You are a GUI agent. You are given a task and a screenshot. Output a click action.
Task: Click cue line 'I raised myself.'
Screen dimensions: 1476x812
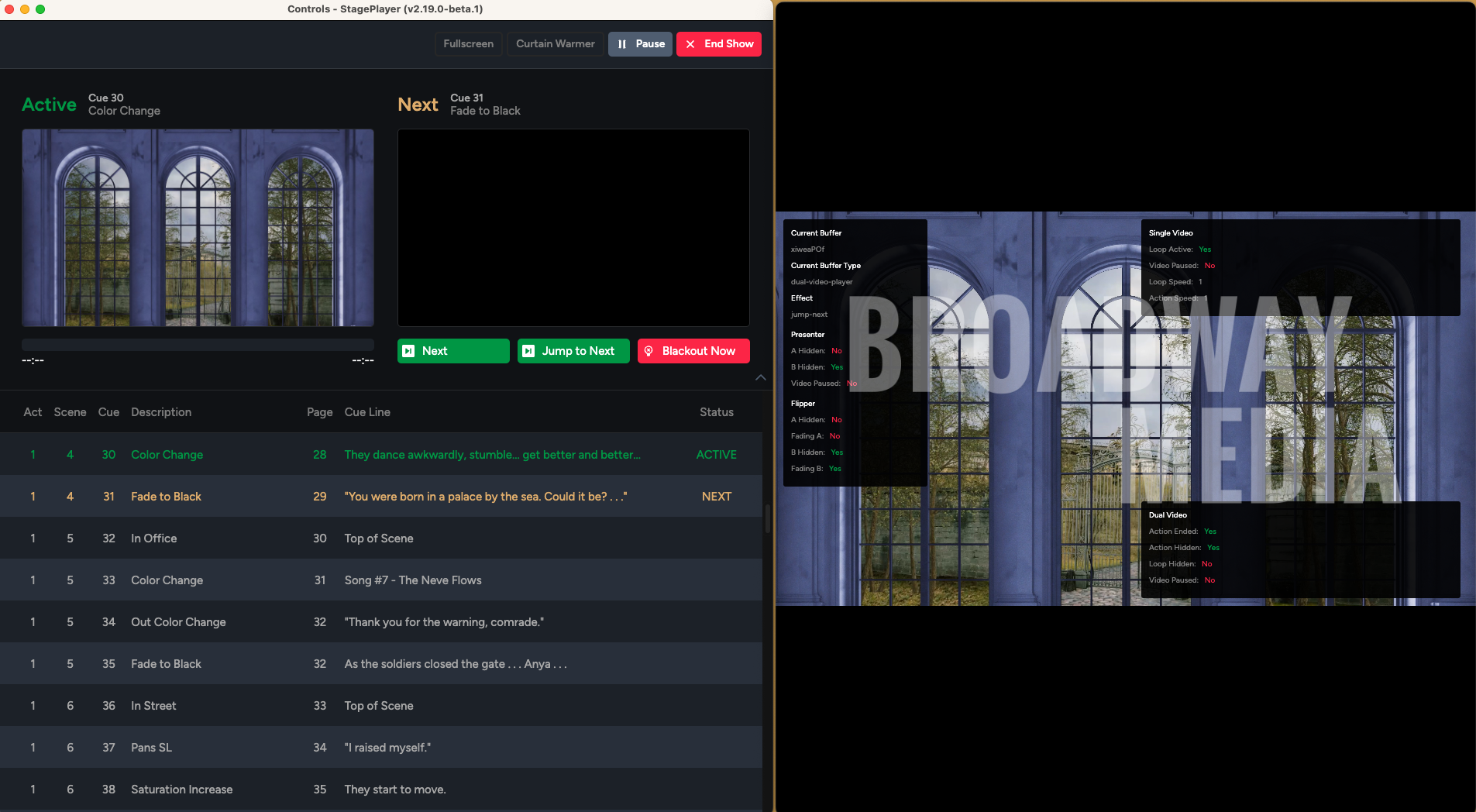387,748
